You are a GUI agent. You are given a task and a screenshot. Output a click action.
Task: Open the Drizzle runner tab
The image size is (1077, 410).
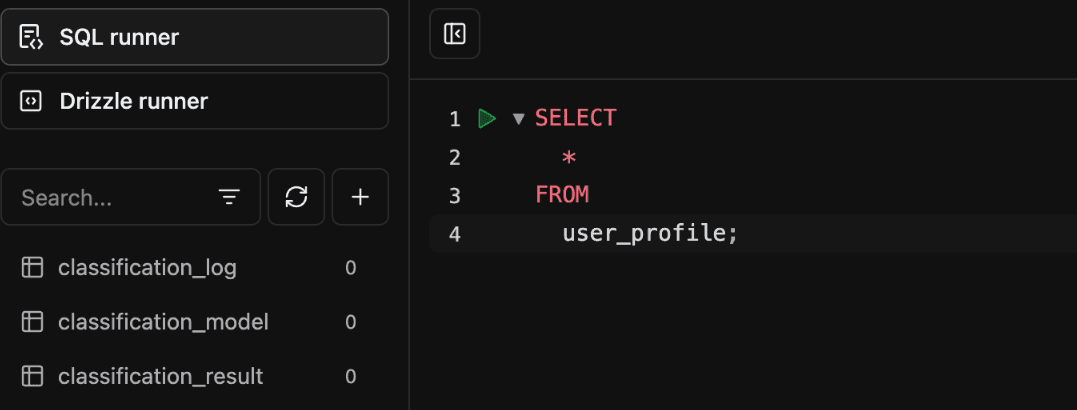point(195,101)
